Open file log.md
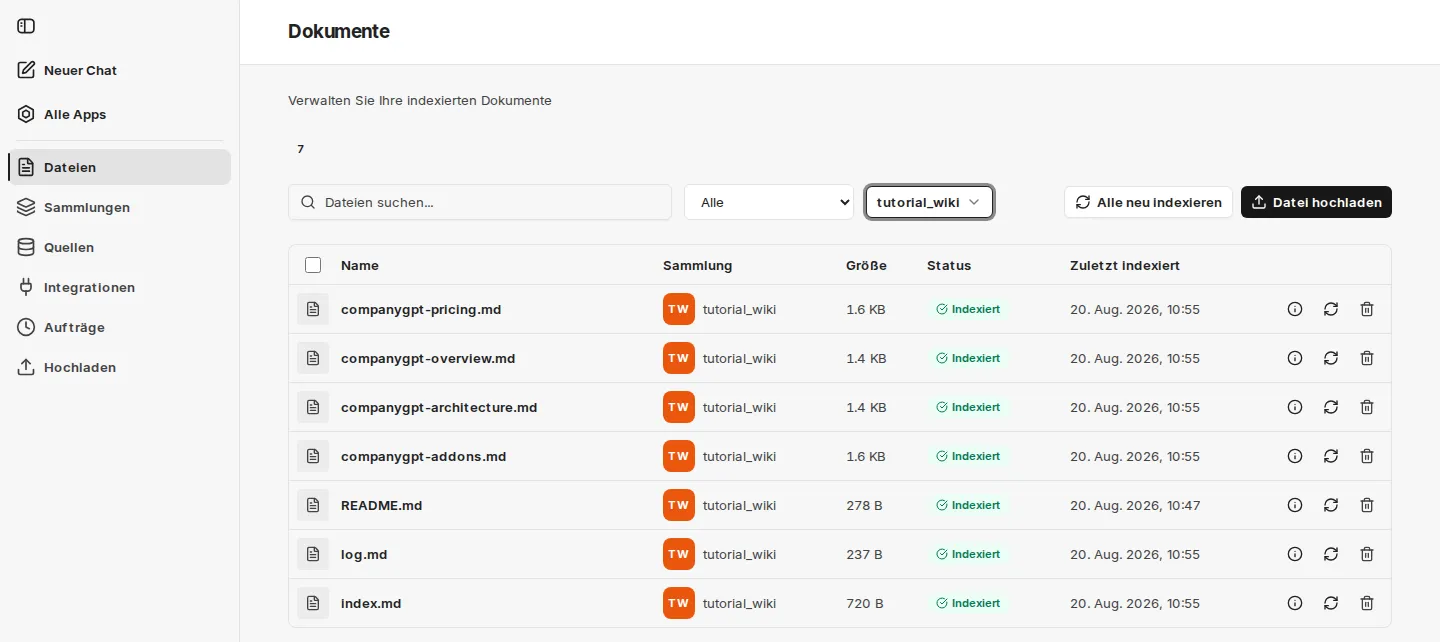 click(x=364, y=554)
